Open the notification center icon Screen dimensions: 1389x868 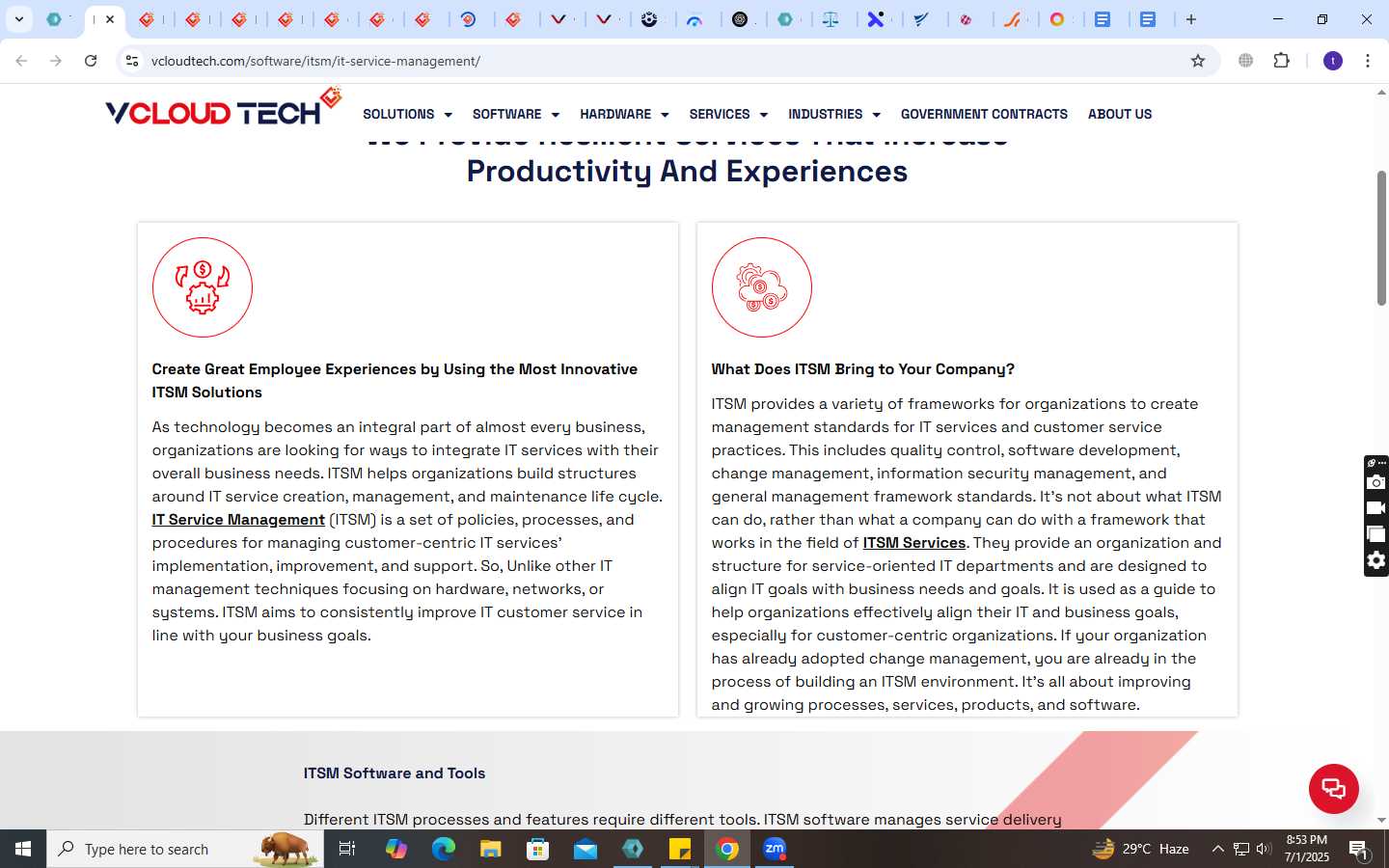pyautogui.click(x=1359, y=850)
